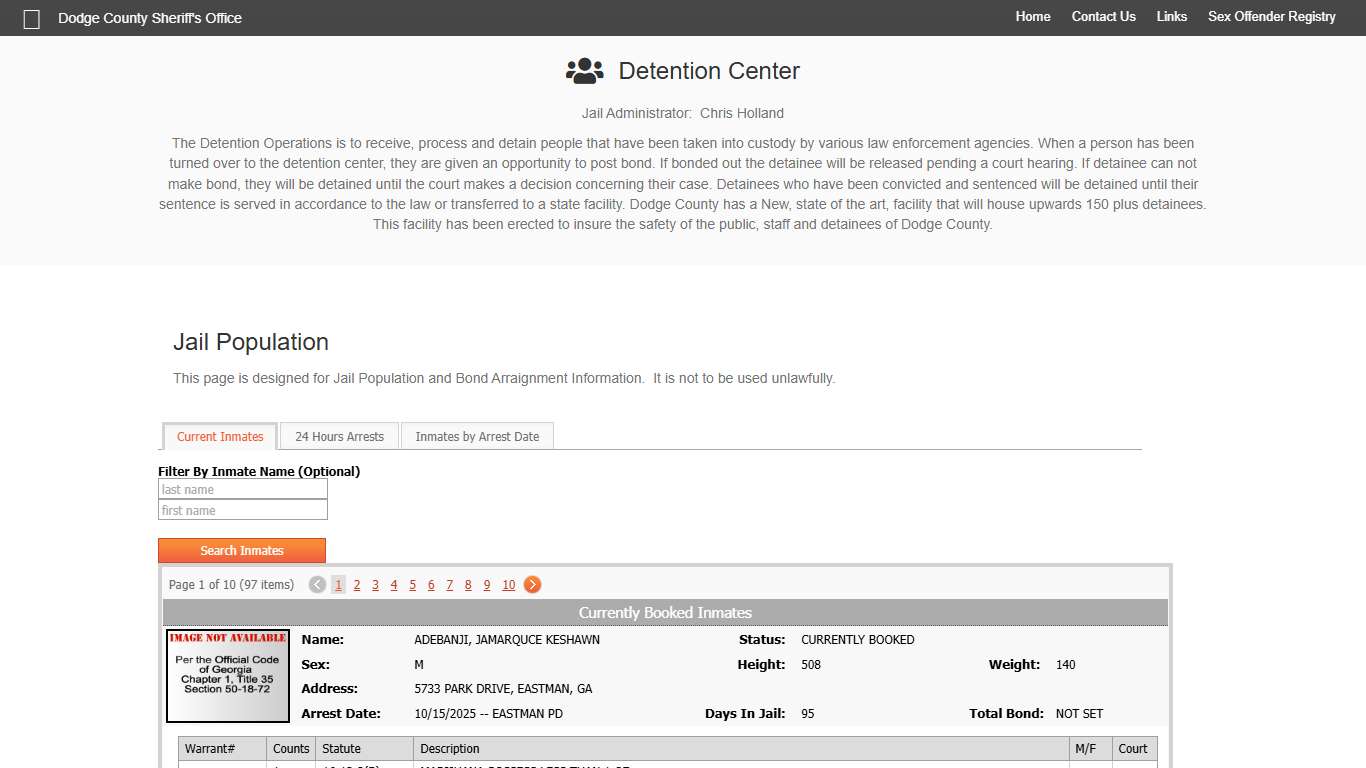Jump to page 7 of inmates
This screenshot has height=768, width=1366.
click(x=450, y=585)
